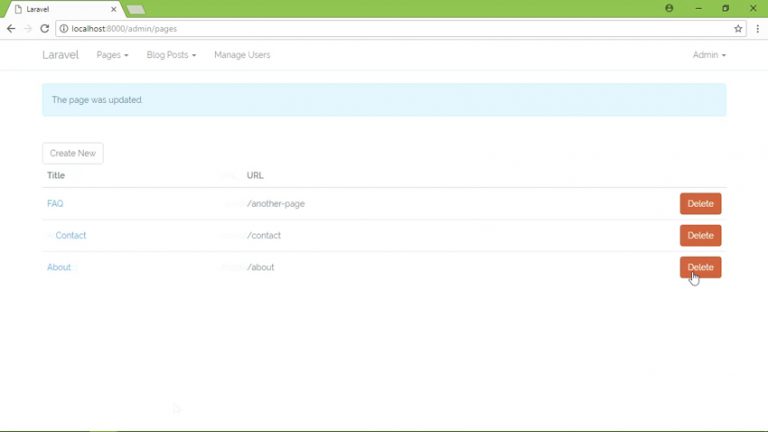
Task: Expand the Pages dropdown menu
Action: [x=112, y=55]
